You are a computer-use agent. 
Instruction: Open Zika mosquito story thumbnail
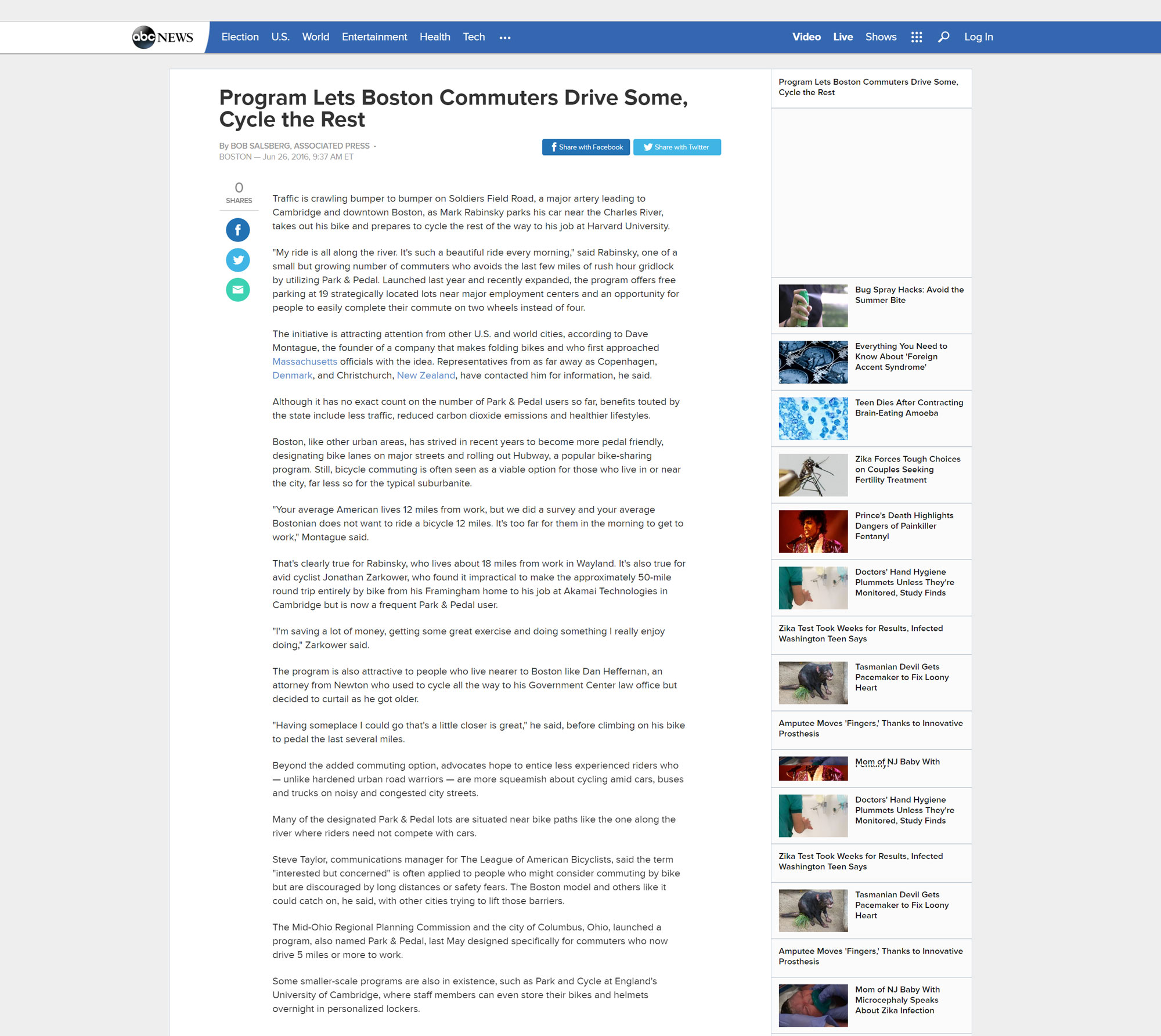pyautogui.click(x=813, y=475)
